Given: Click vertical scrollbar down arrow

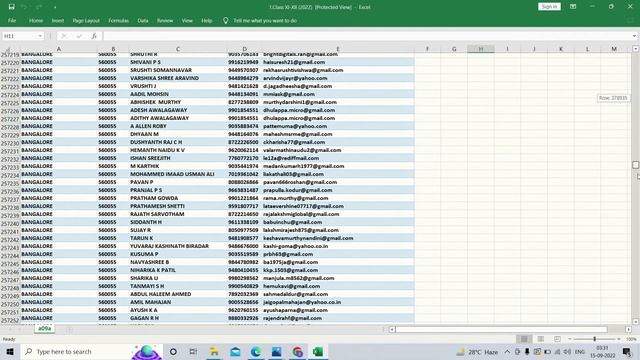Looking at the screenshot, I should tap(636, 322).
